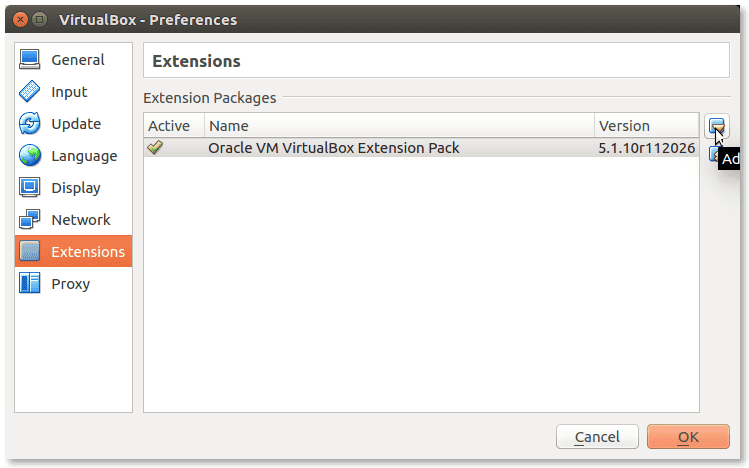Confirm preferences with OK button

click(x=688, y=436)
